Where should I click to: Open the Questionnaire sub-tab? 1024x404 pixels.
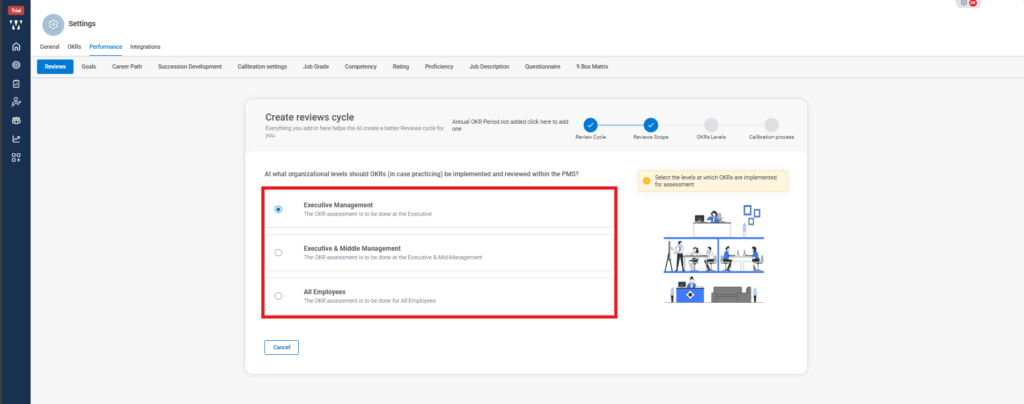coord(543,67)
